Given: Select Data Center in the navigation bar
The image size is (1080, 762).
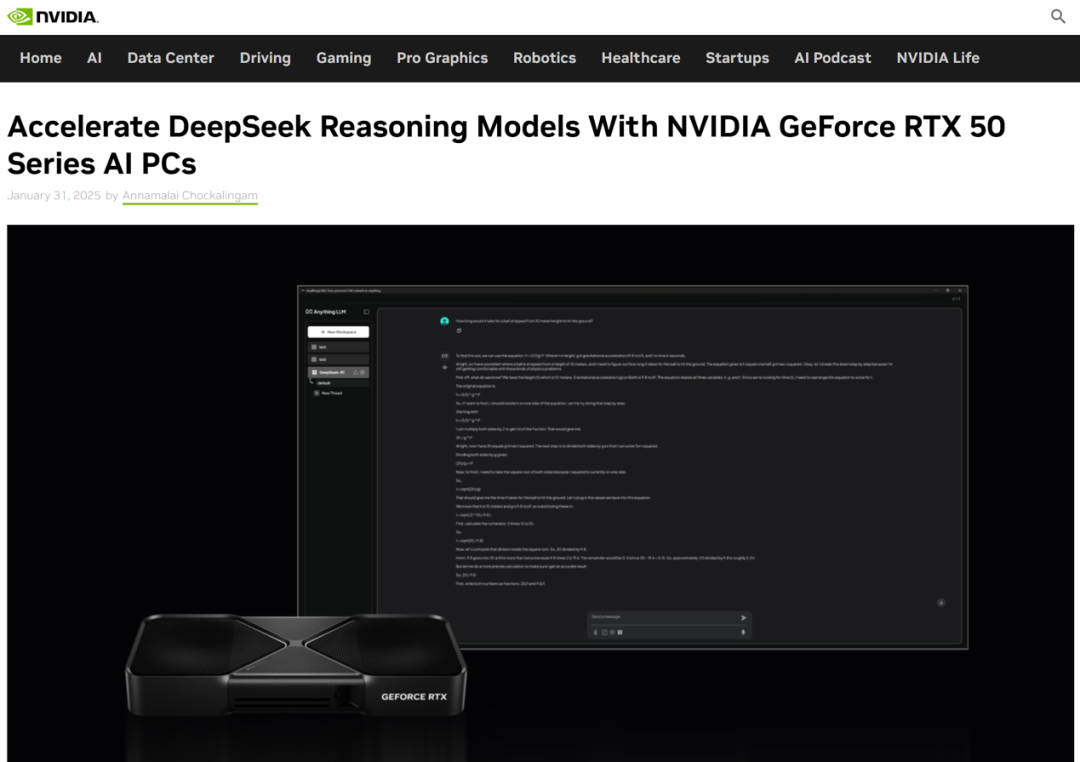Looking at the screenshot, I should [x=171, y=58].
